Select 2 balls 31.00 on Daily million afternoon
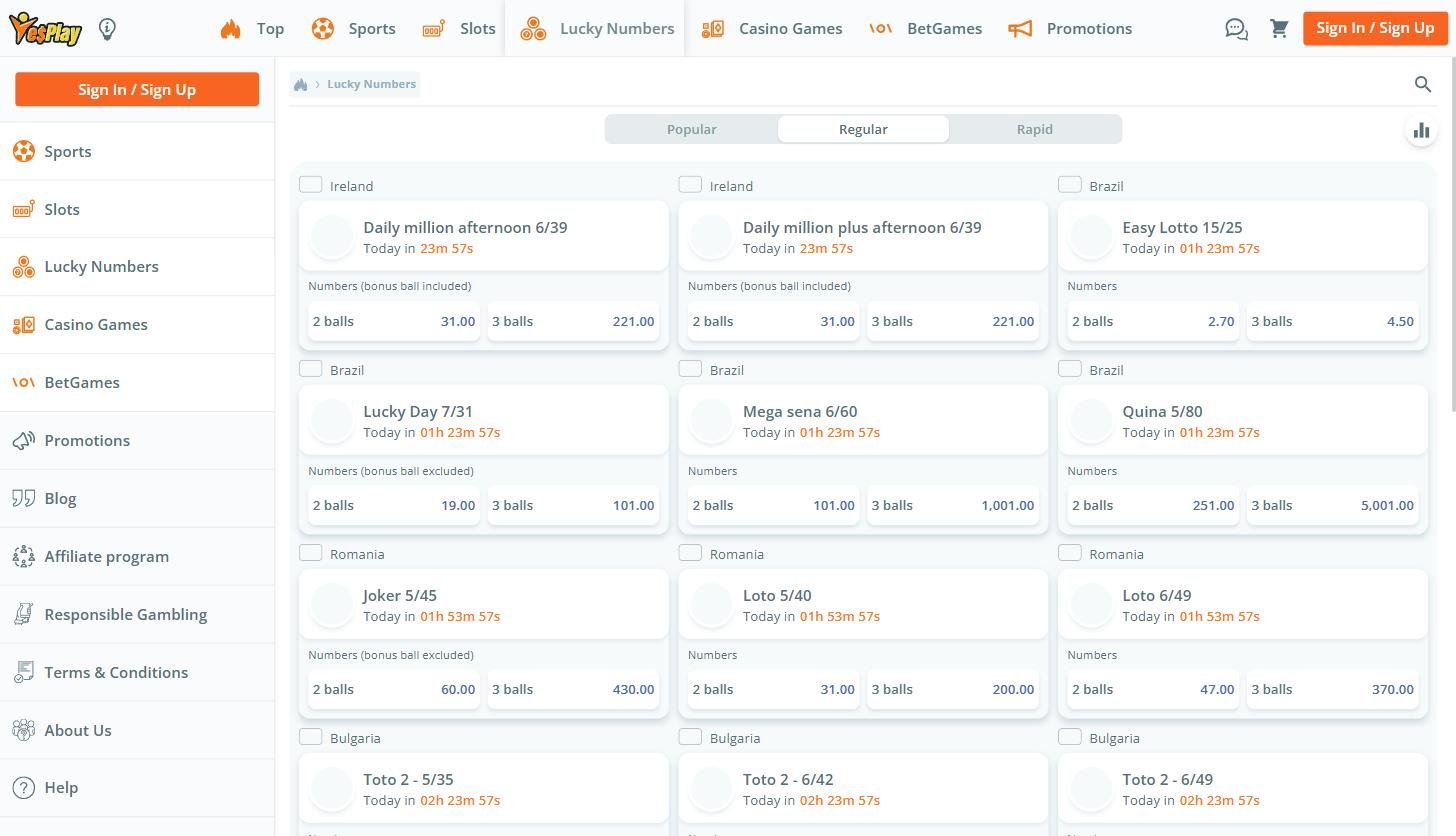 pyautogui.click(x=394, y=321)
